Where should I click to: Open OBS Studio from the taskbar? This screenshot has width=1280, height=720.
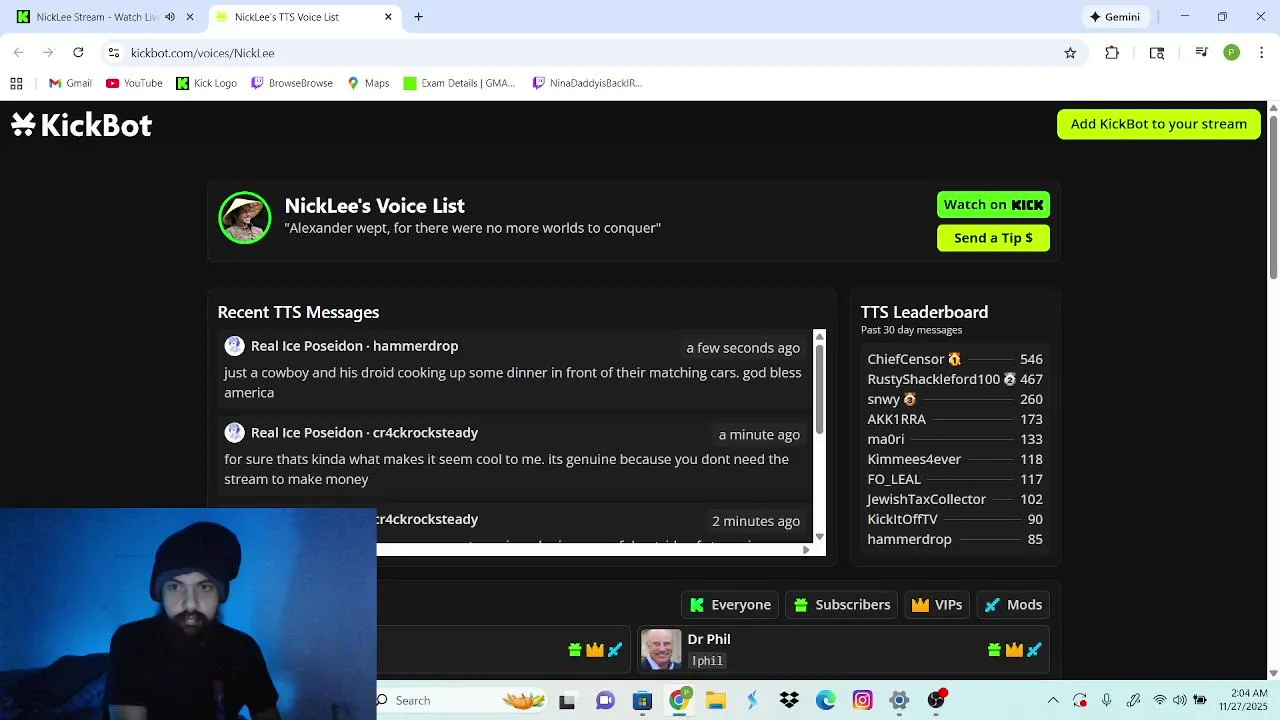[x=936, y=701]
